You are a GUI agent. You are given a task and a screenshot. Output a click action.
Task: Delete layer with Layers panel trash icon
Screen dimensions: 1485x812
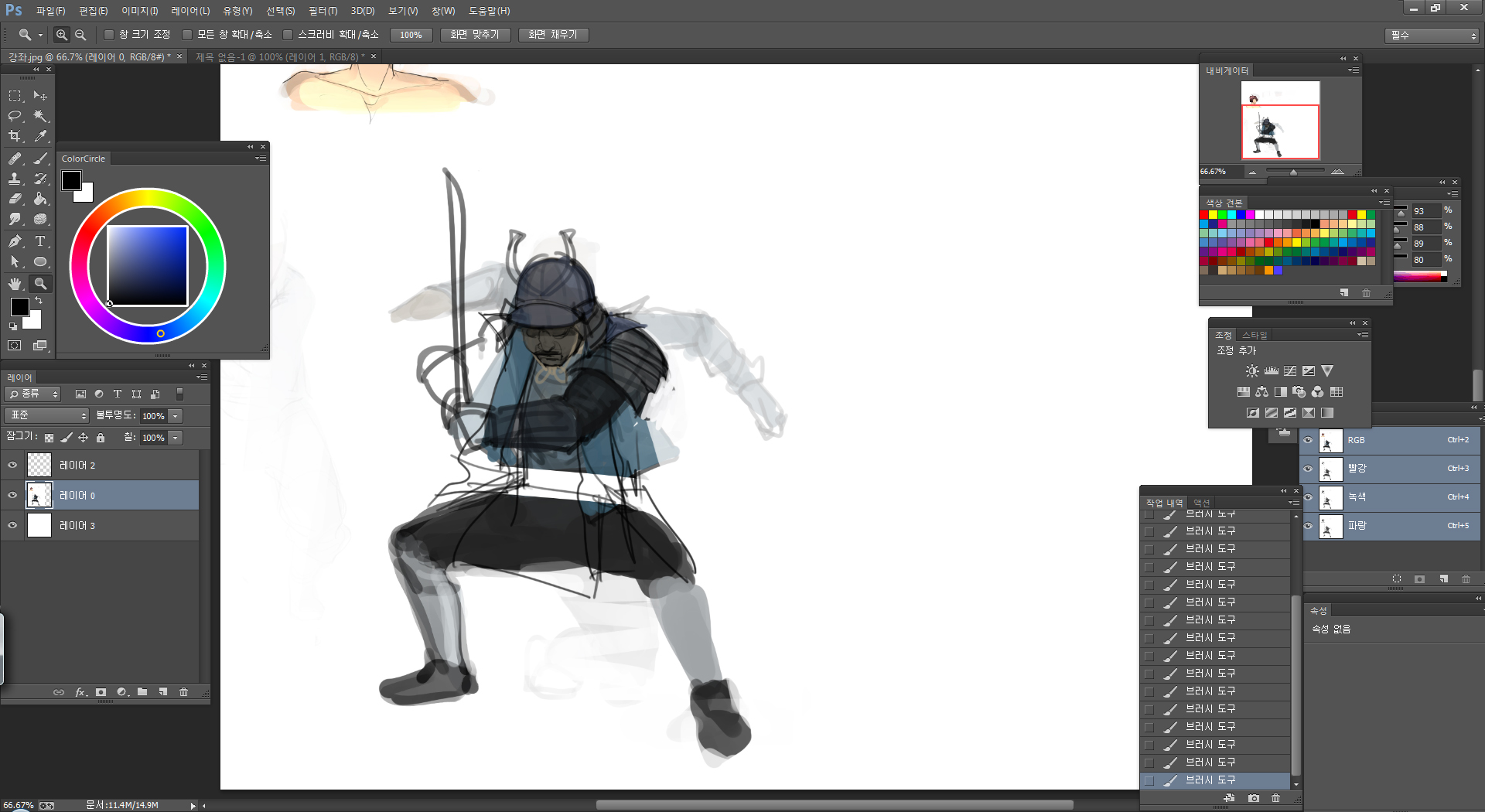pyautogui.click(x=184, y=692)
